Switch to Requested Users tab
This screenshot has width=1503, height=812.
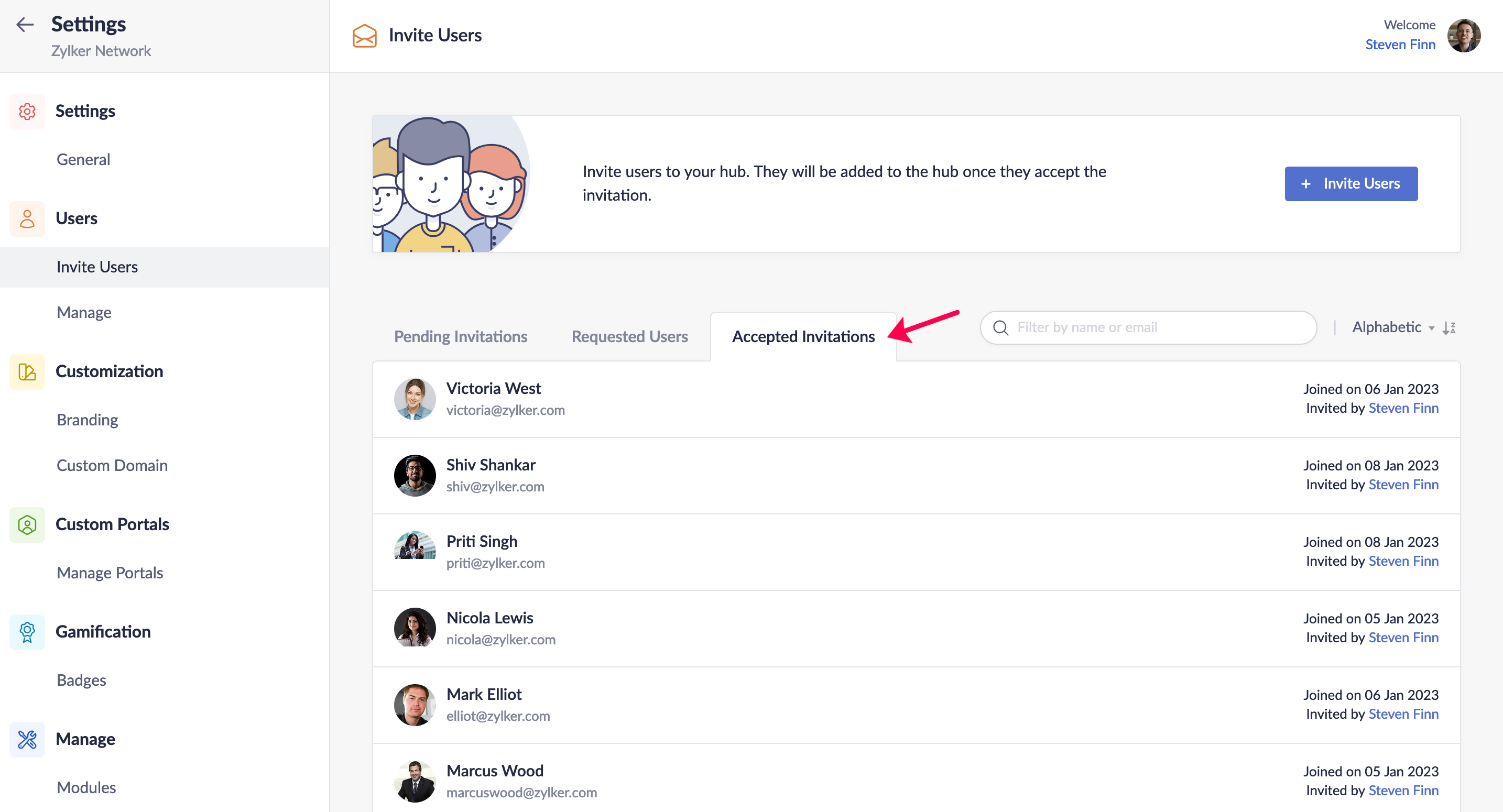tap(629, 336)
